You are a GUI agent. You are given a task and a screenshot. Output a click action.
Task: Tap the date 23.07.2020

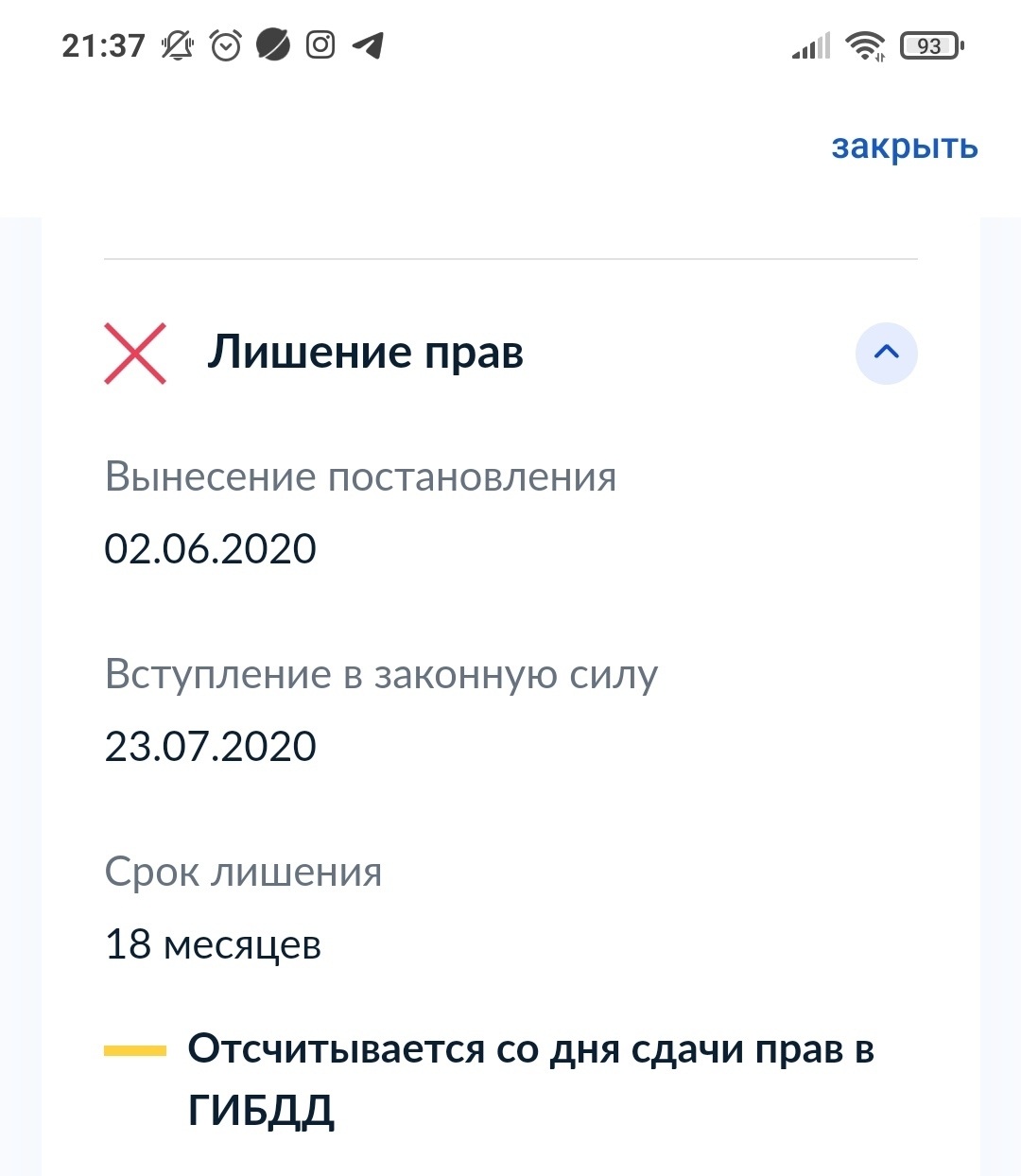pyautogui.click(x=210, y=747)
